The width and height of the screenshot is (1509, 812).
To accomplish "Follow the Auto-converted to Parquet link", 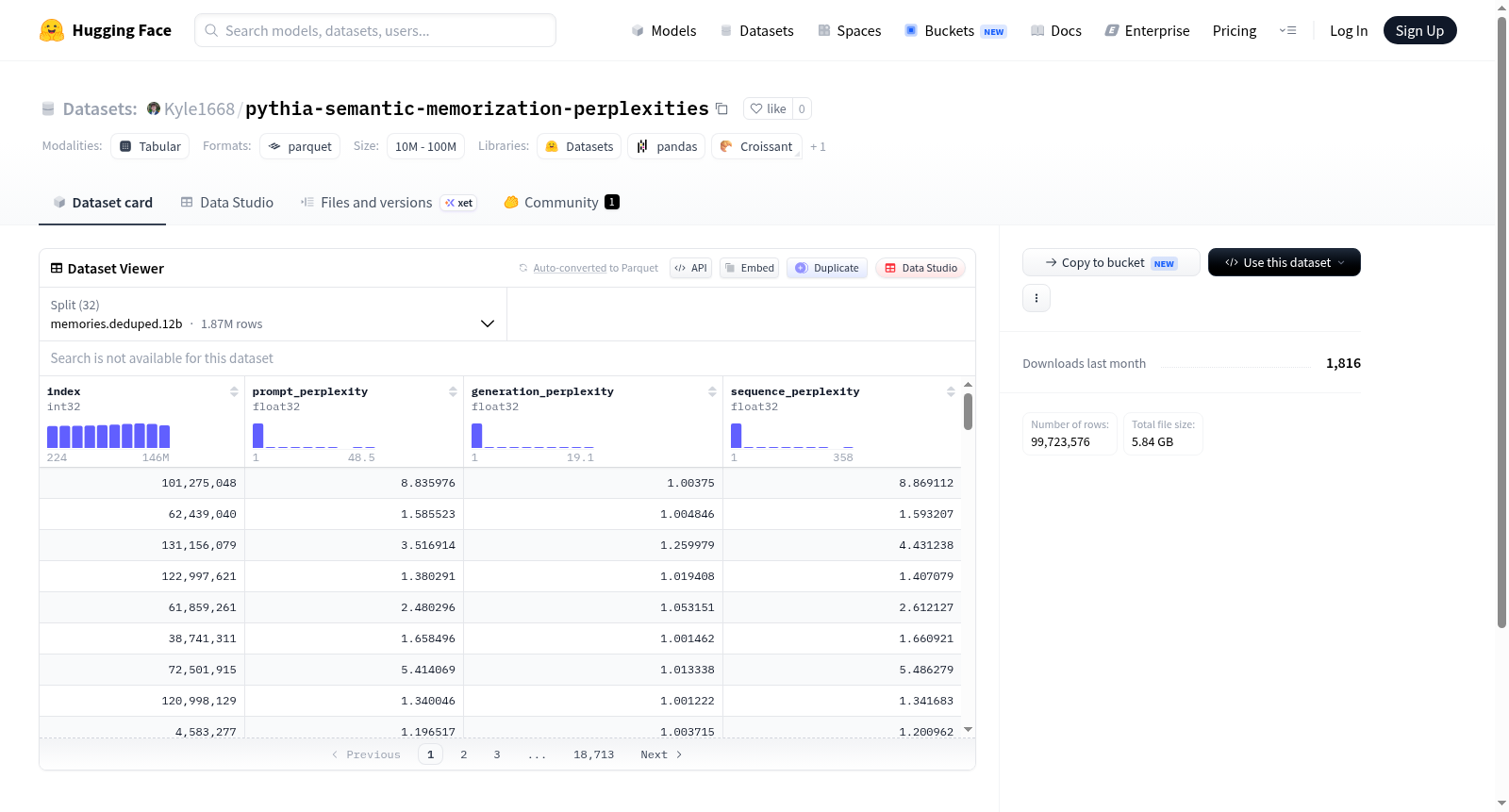I will coord(595,268).
